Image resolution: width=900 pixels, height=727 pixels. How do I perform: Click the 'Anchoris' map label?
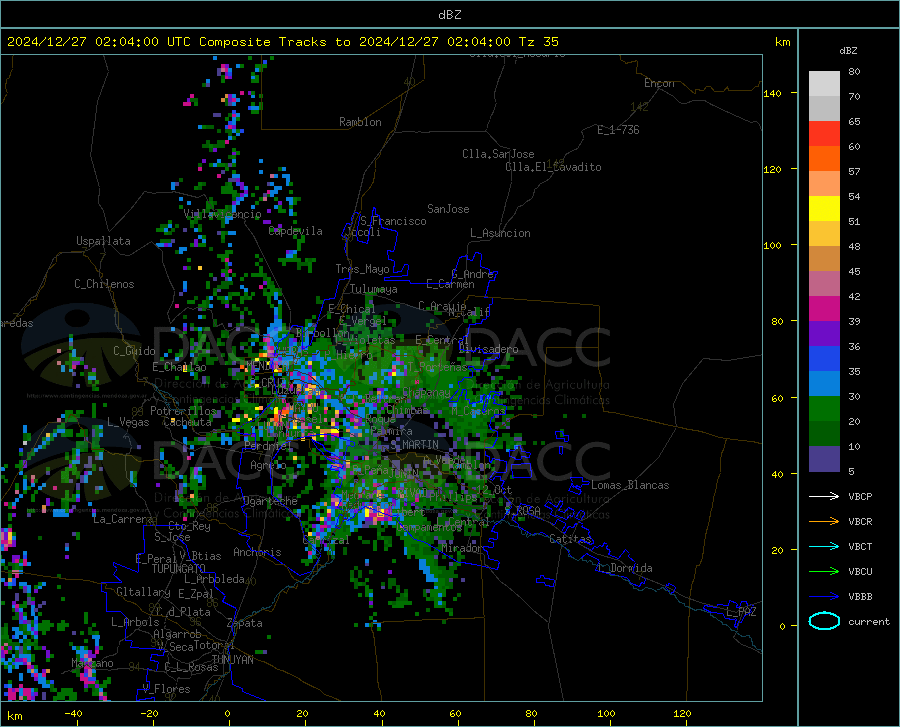tap(257, 553)
